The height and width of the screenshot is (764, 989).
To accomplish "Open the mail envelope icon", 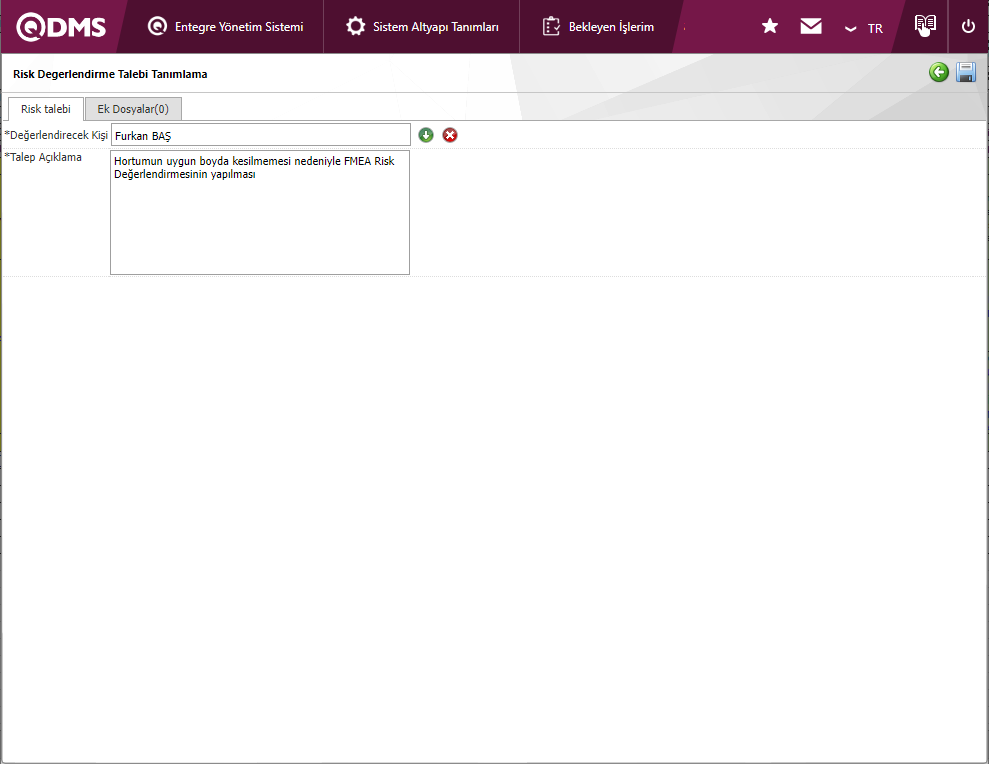I will pos(811,26).
